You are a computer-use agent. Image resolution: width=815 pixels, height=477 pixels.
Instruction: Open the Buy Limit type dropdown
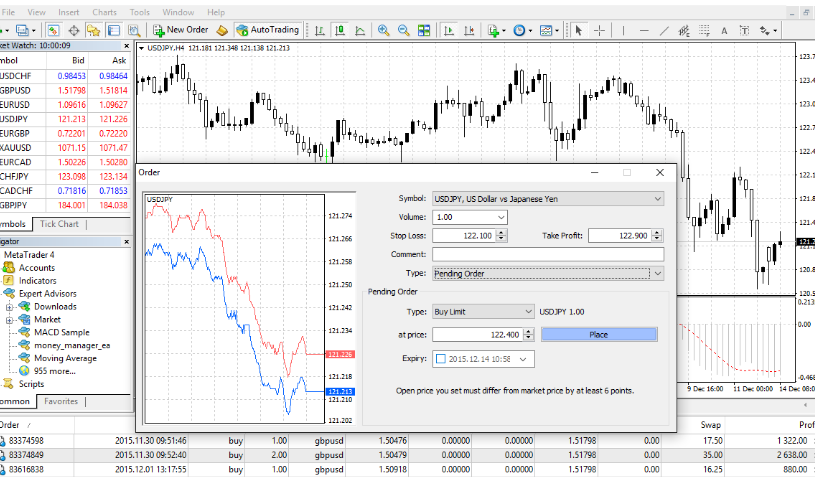483,312
